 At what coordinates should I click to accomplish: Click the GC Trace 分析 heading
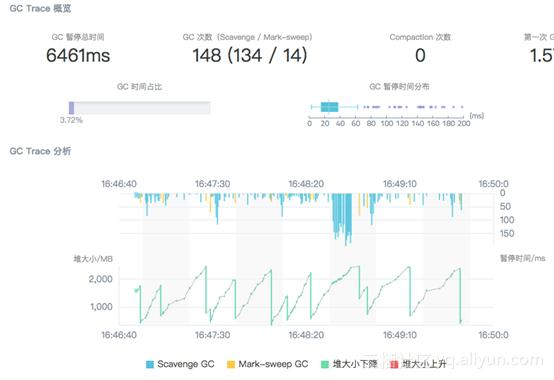tap(40, 151)
